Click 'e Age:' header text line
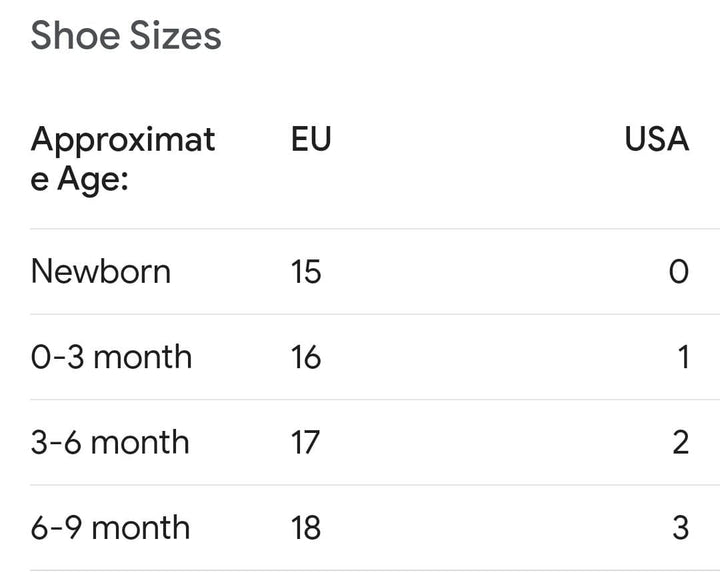Image resolution: width=720 pixels, height=583 pixels. tap(80, 183)
